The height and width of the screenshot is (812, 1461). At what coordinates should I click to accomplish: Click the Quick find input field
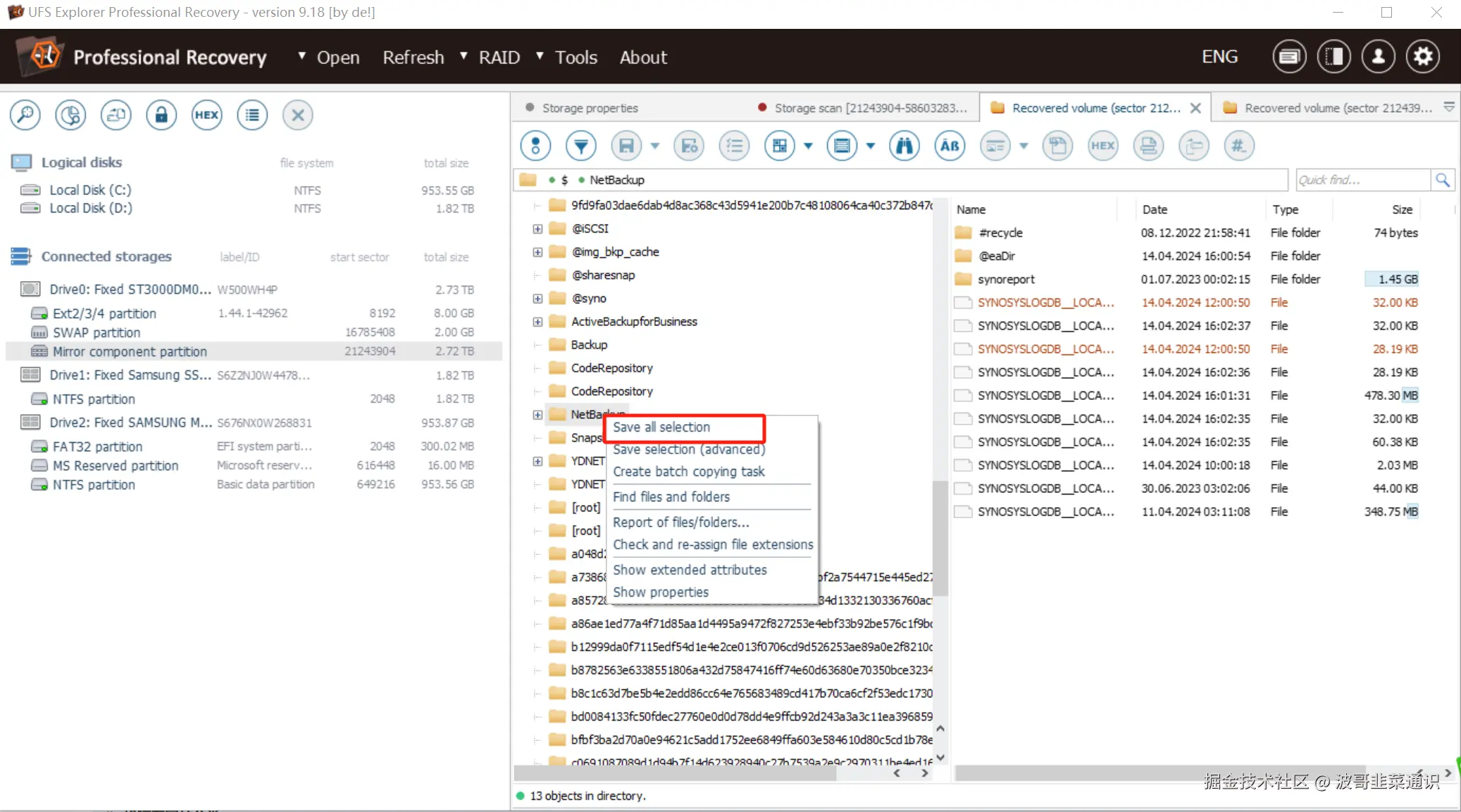click(1362, 180)
